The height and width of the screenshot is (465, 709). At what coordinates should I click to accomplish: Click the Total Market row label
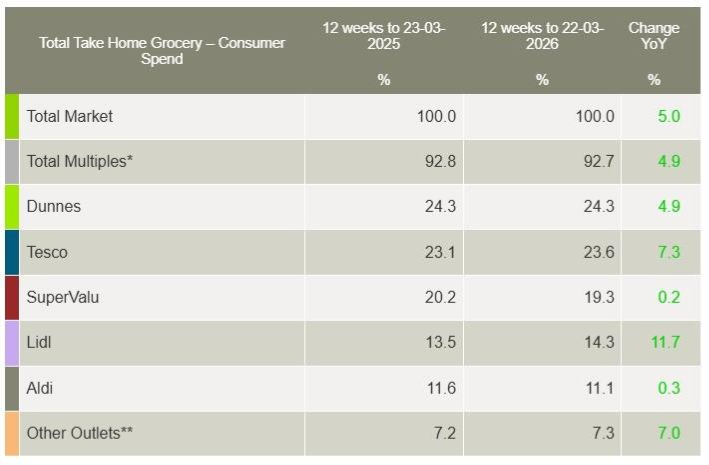[70, 116]
